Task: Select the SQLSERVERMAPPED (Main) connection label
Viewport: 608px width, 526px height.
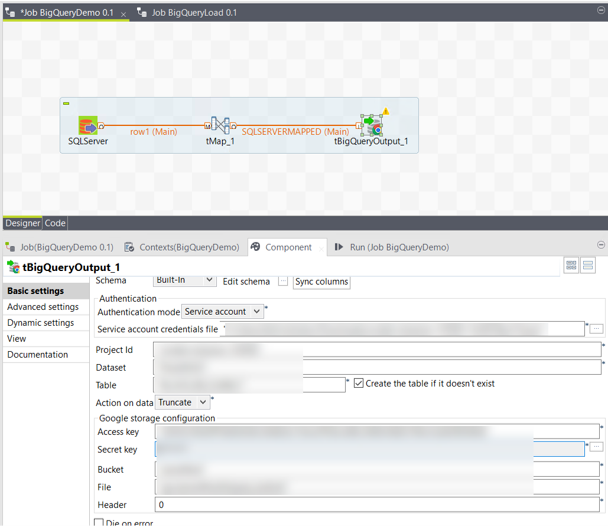Action: (295, 132)
